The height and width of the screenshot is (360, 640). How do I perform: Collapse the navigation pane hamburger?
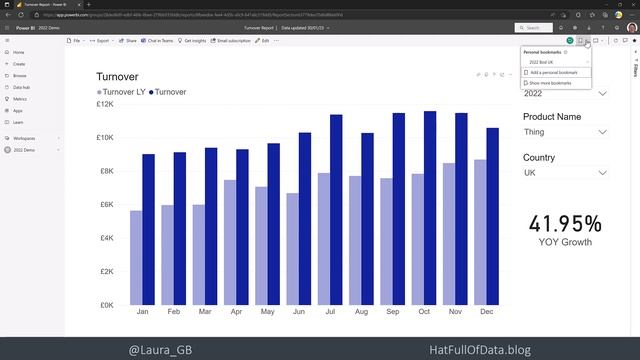(7, 40)
